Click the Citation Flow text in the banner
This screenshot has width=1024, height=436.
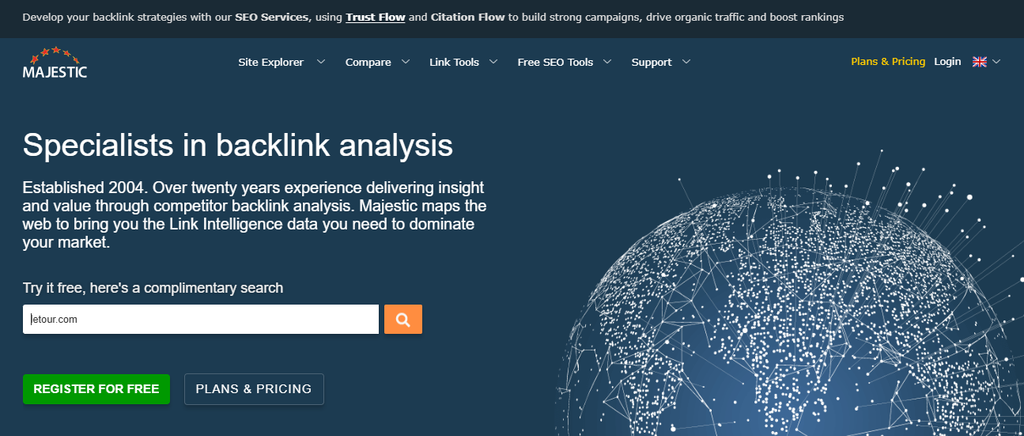(x=468, y=18)
